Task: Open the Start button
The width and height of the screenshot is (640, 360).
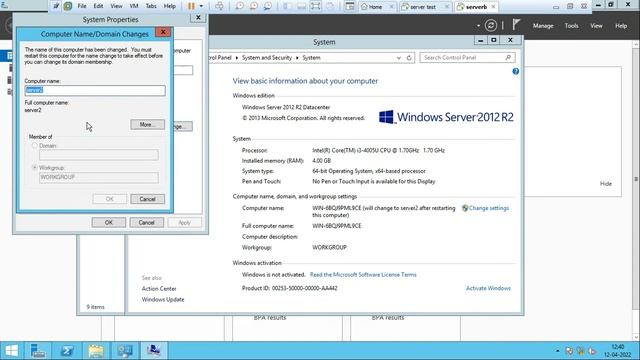Action: (x=12, y=350)
